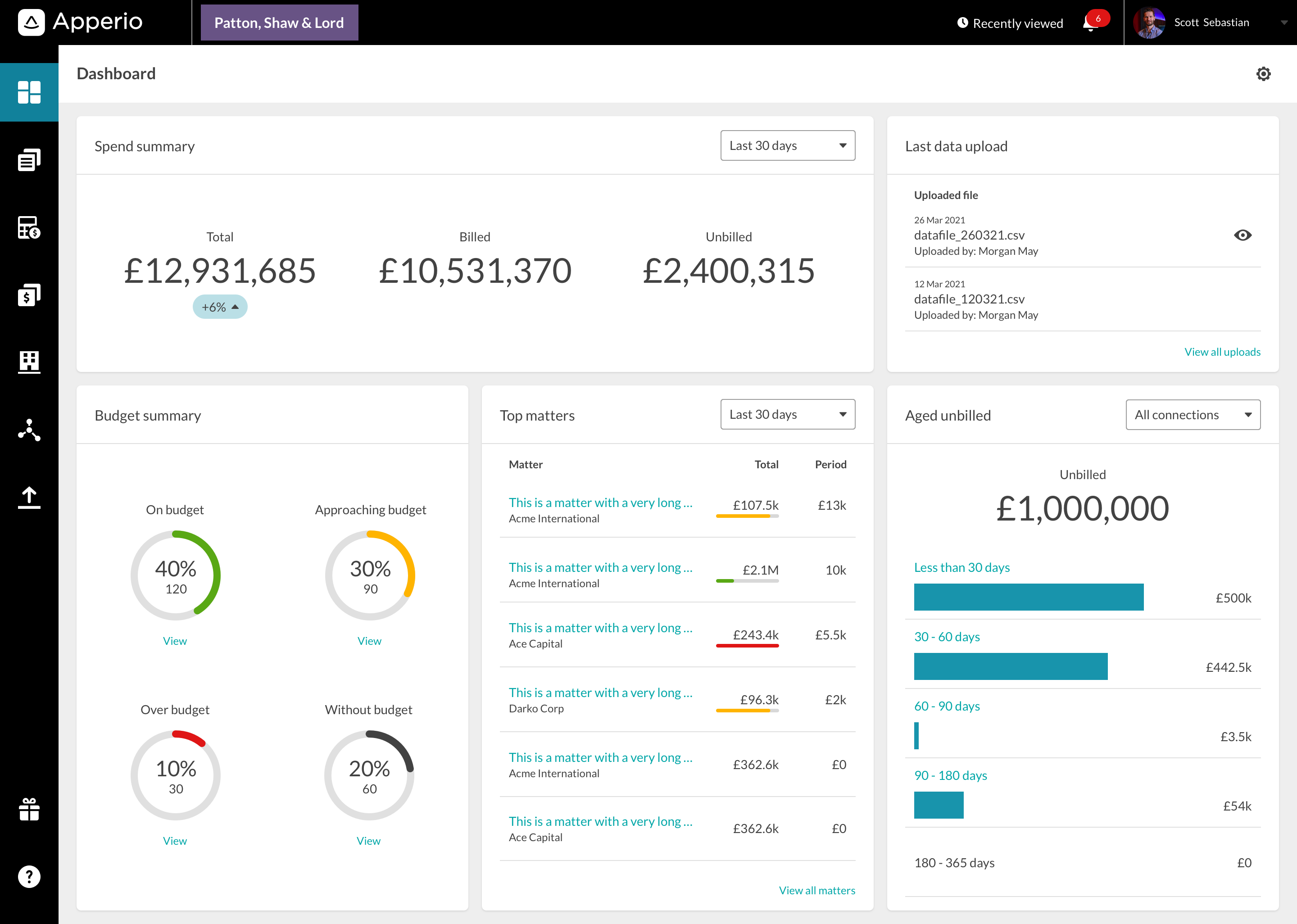Click the help question mark icon

click(28, 877)
